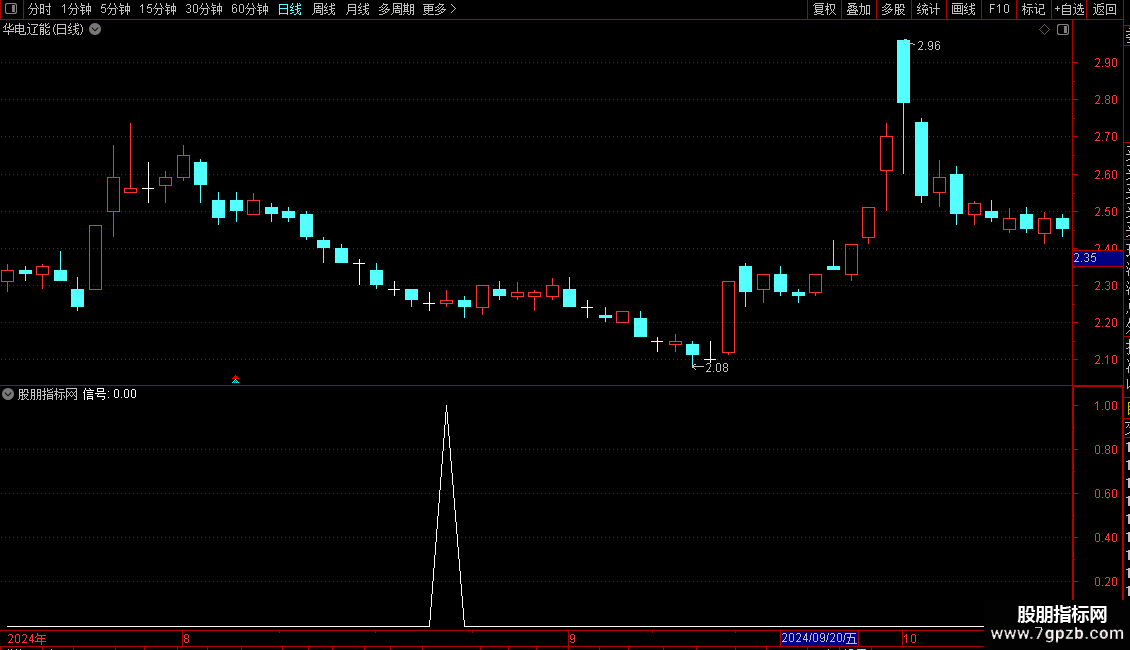Select the 1分钟 period
This screenshot has width=1130, height=650.
click(76, 9)
